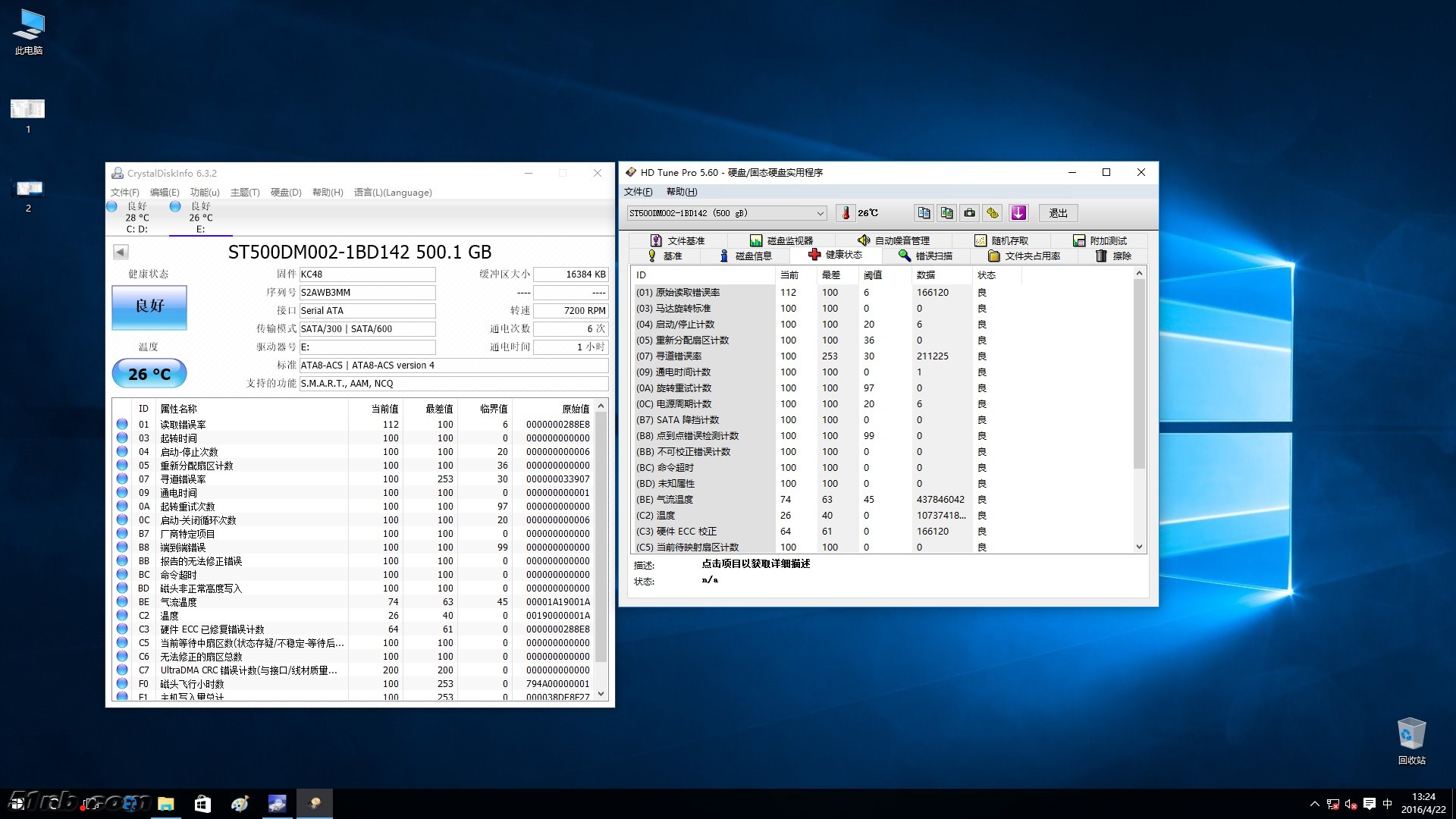Select the C: D: disk status indicator
Screen dimensions: 1456x819
pyautogui.click(x=136, y=217)
